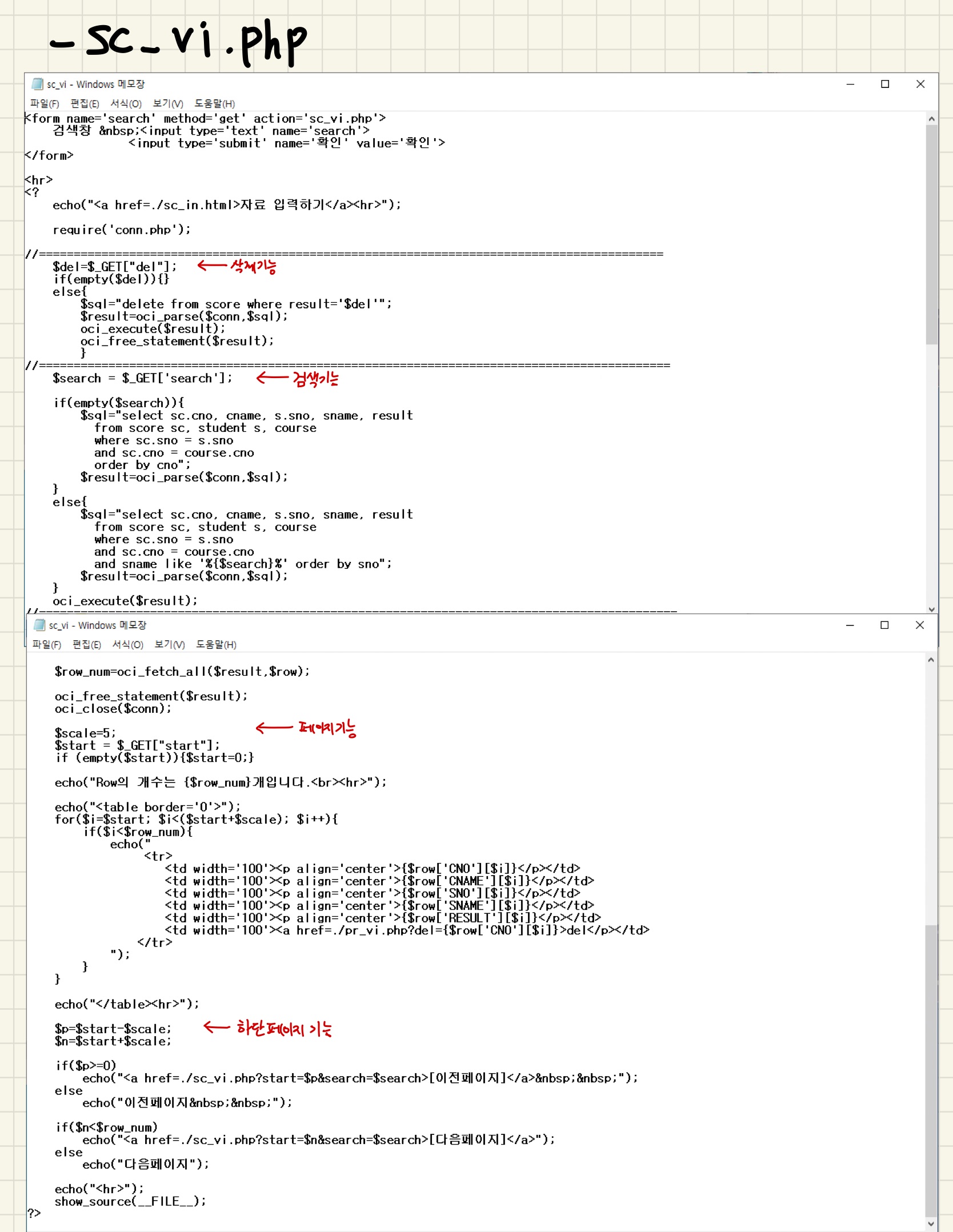Open the 도움말(H) menu in top Notepad window
953x1232 pixels.
214,103
